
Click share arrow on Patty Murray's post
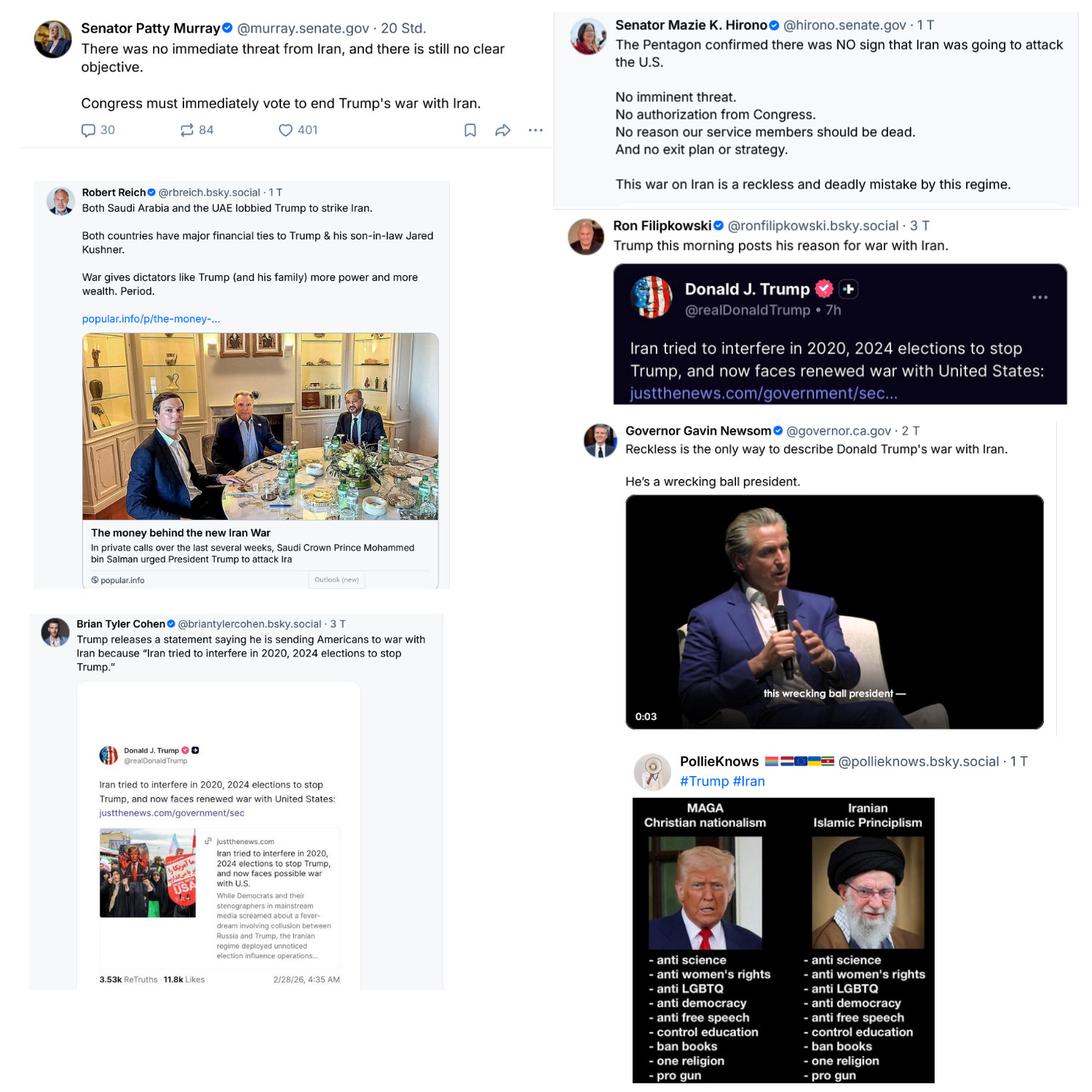502,130
